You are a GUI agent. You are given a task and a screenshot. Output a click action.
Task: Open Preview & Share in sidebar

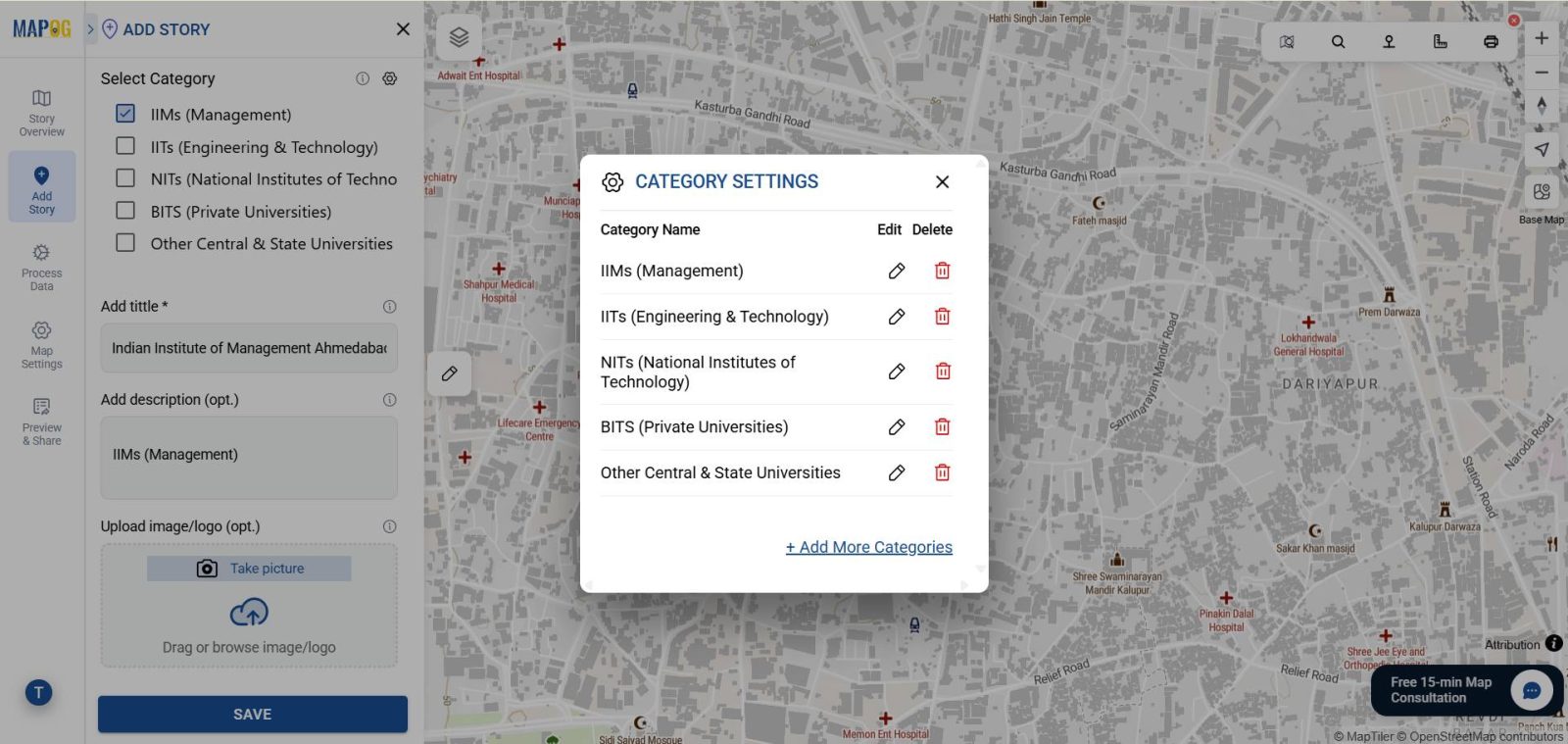(41, 422)
